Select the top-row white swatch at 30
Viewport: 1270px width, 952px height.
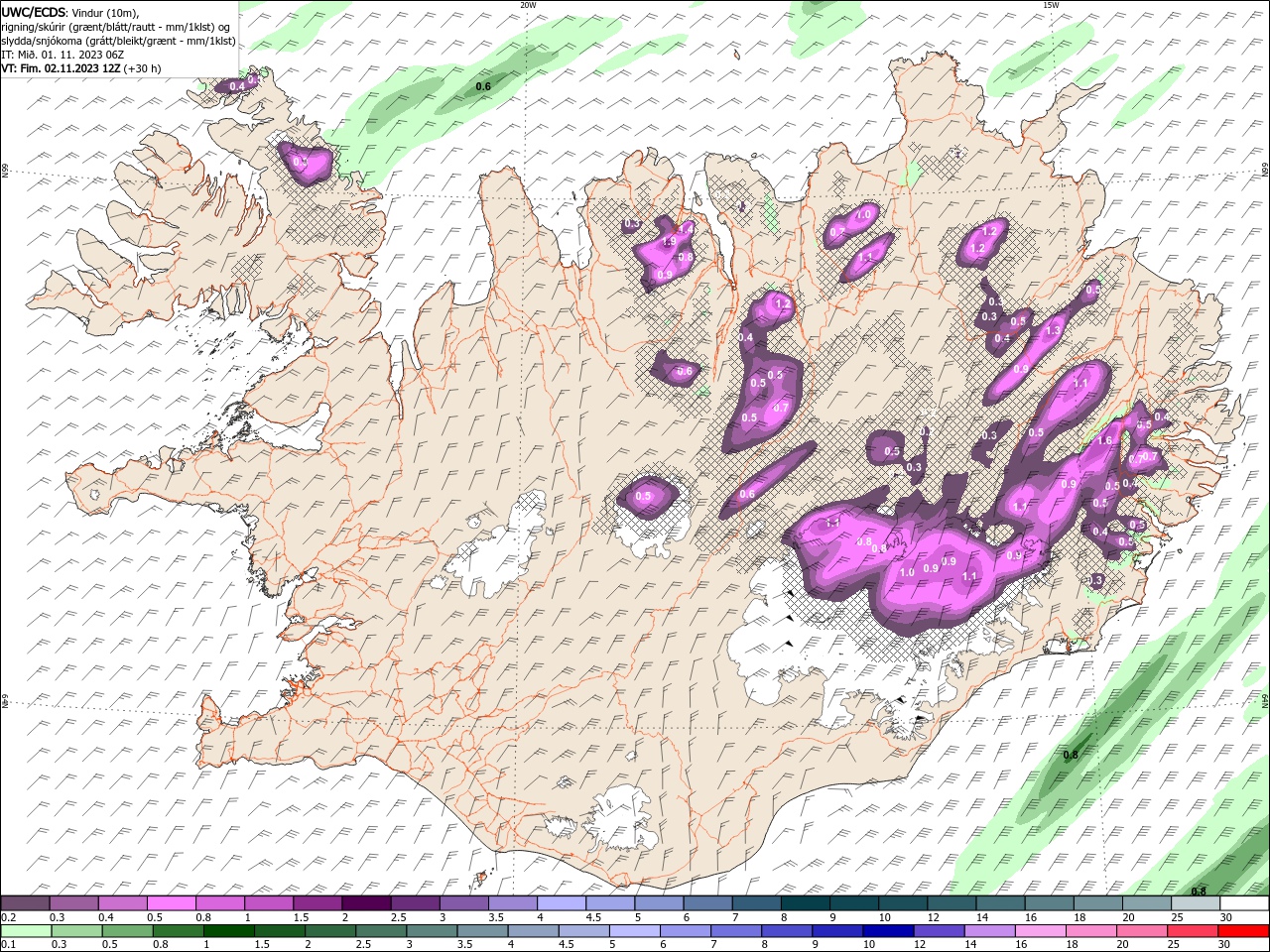(x=1244, y=903)
